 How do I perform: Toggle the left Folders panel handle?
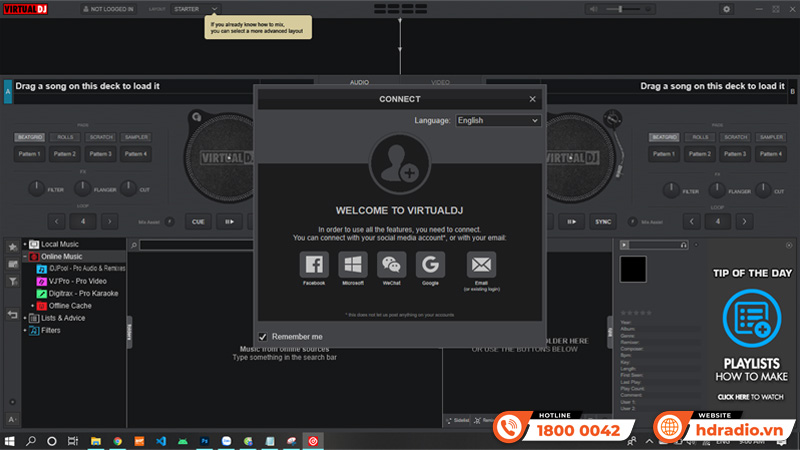[x=129, y=332]
